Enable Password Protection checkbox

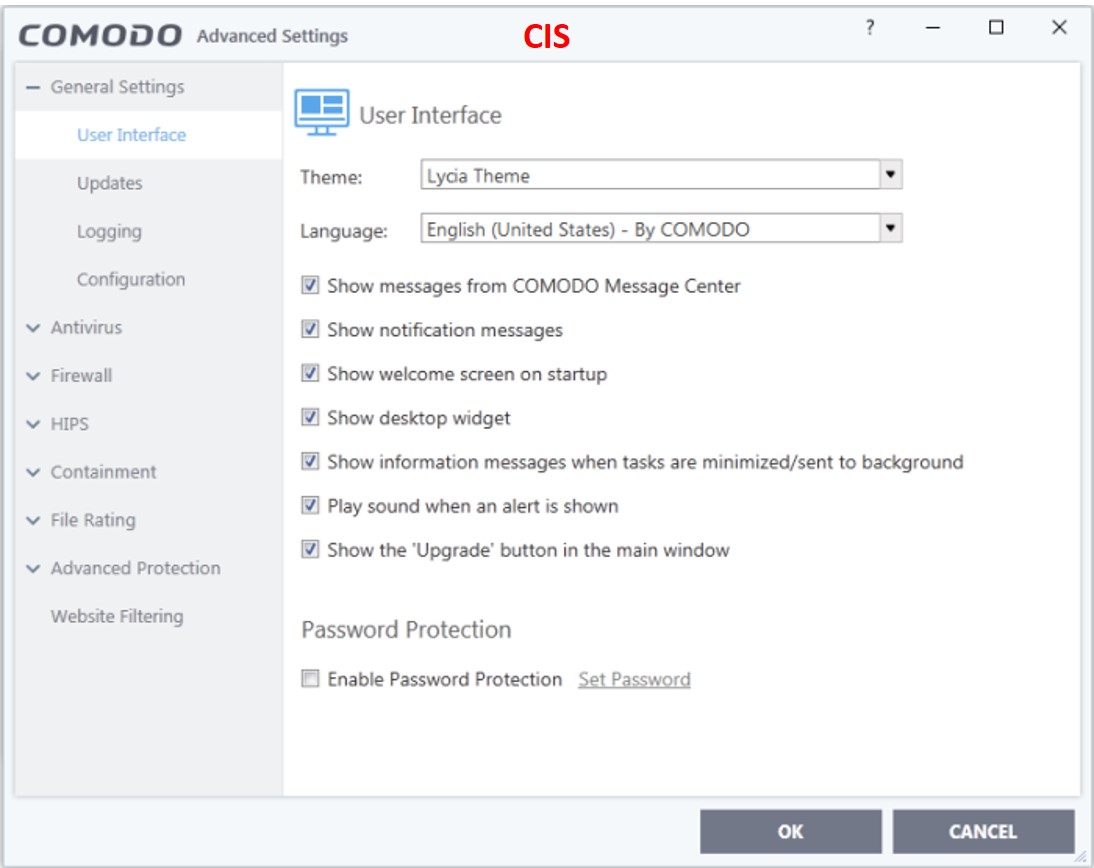point(310,680)
